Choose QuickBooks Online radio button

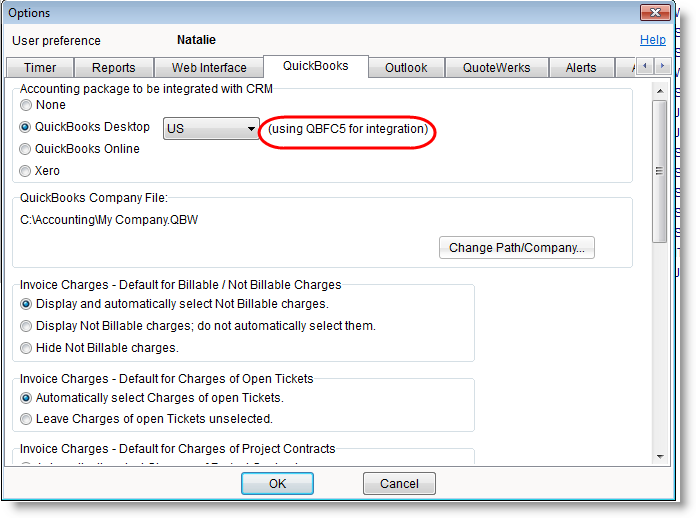(x=25, y=149)
